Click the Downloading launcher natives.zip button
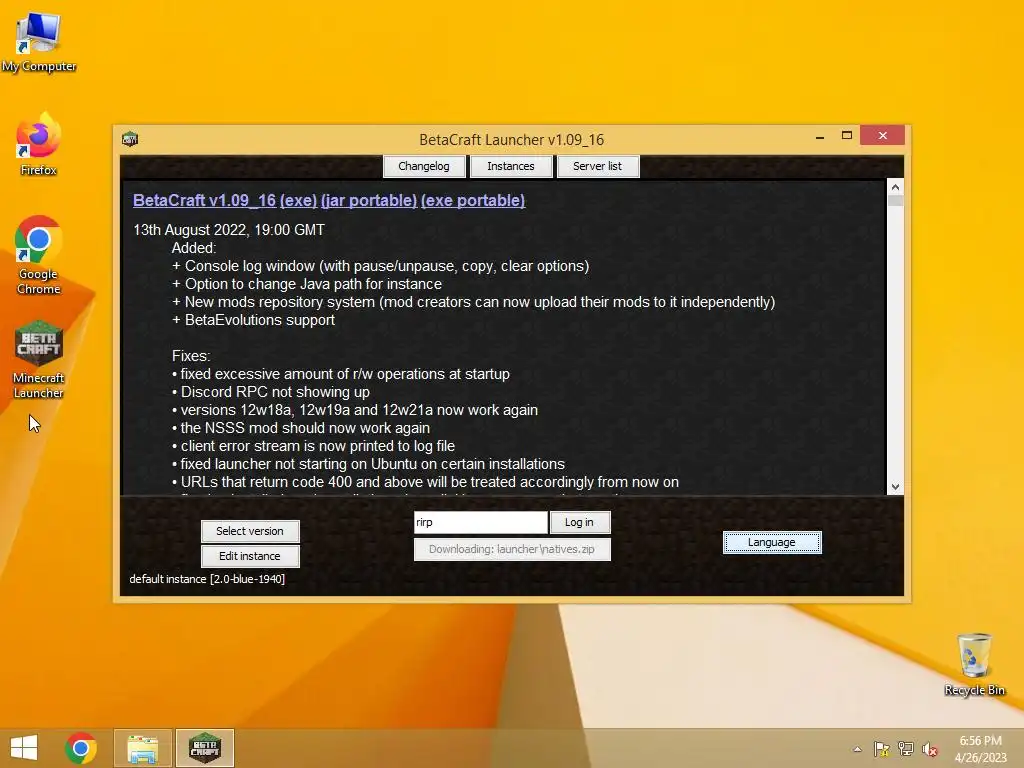The height and width of the screenshot is (768, 1024). 512,549
